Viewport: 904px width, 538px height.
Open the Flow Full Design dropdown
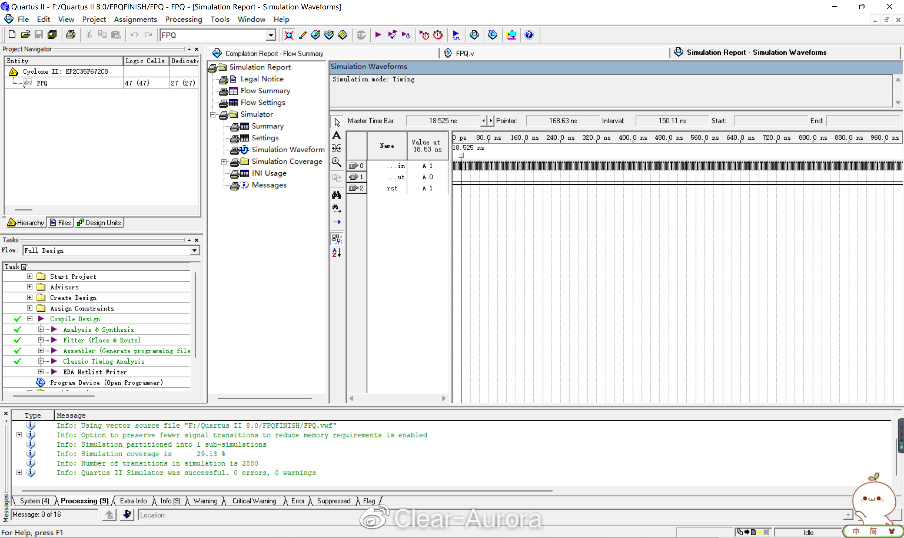194,250
